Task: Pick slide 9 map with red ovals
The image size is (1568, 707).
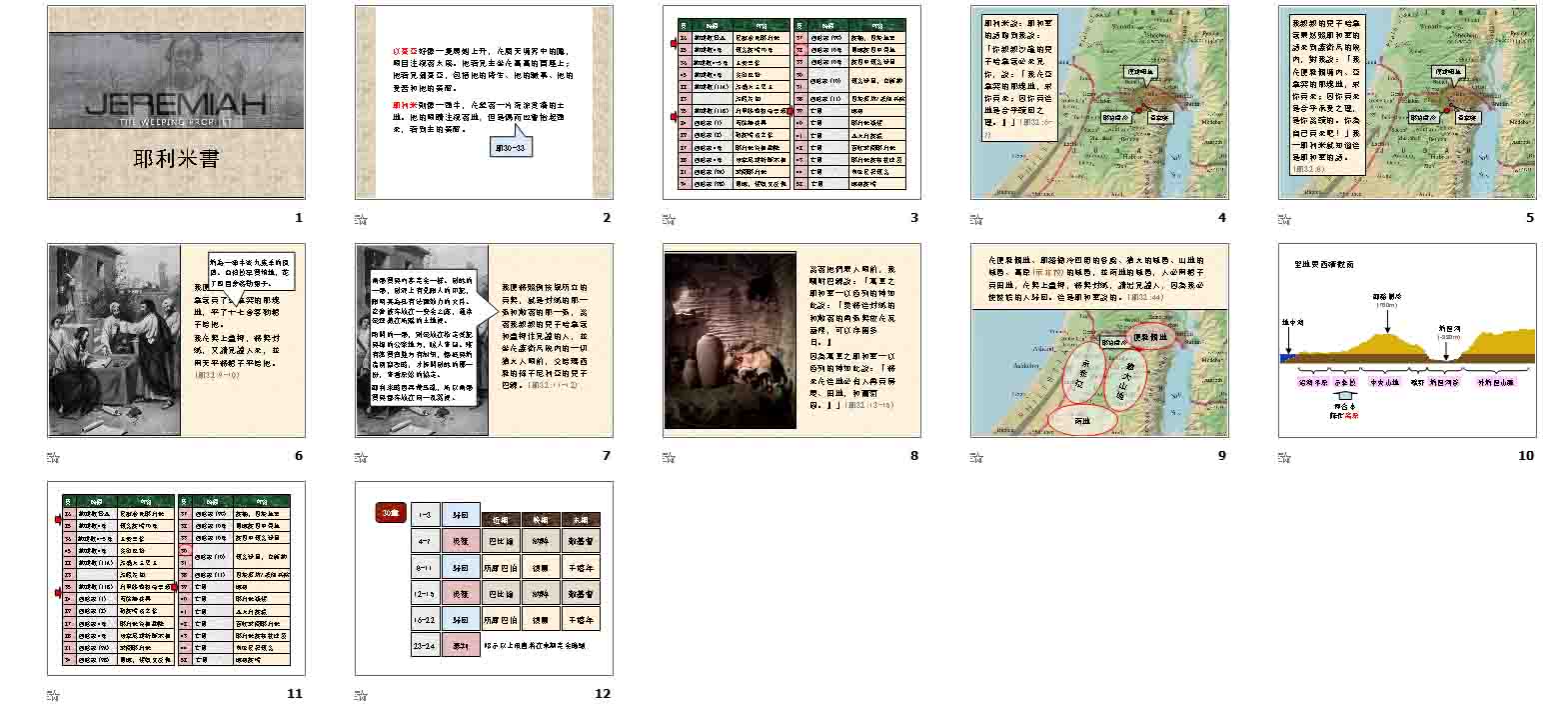Action: (1099, 340)
